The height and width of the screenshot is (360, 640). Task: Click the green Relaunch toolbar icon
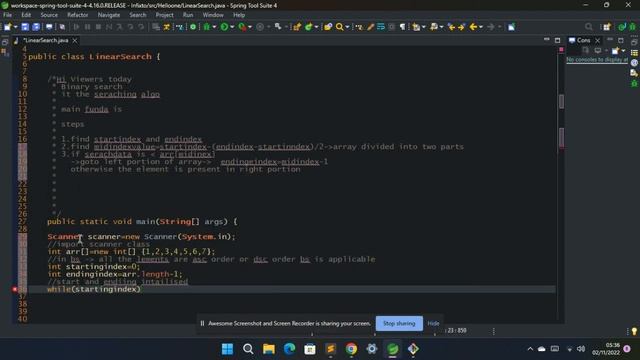click(193, 27)
